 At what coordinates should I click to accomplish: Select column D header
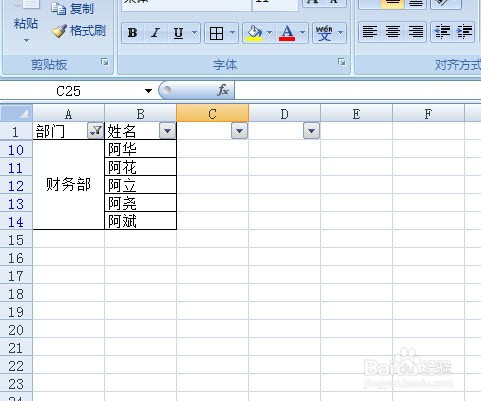pyautogui.click(x=285, y=113)
